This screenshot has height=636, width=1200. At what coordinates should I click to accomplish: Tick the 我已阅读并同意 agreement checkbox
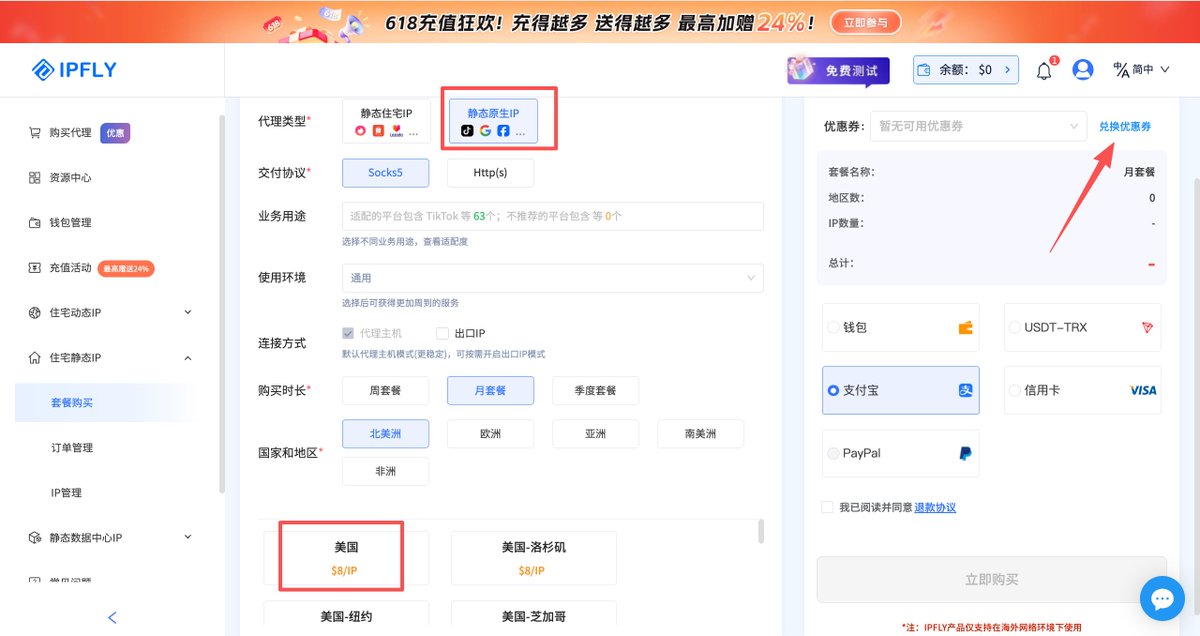(827, 507)
